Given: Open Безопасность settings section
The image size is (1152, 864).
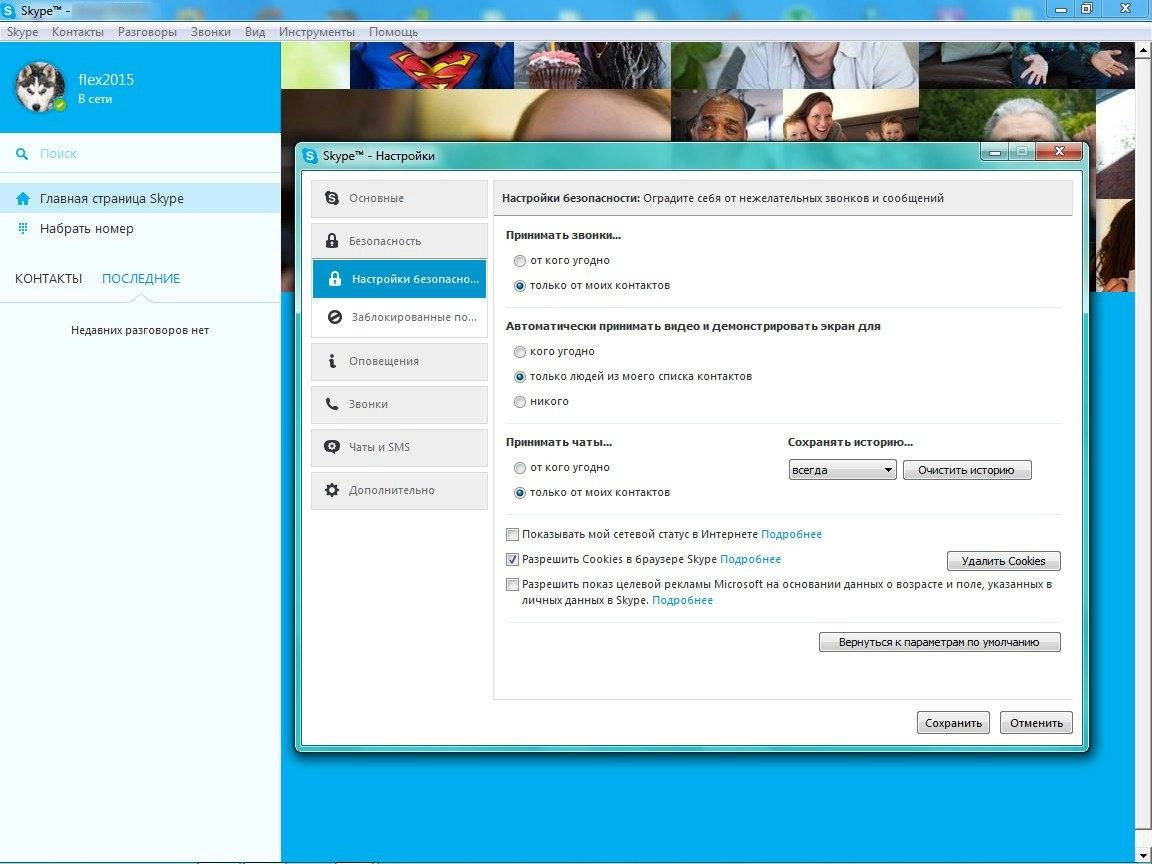Looking at the screenshot, I should pos(399,241).
